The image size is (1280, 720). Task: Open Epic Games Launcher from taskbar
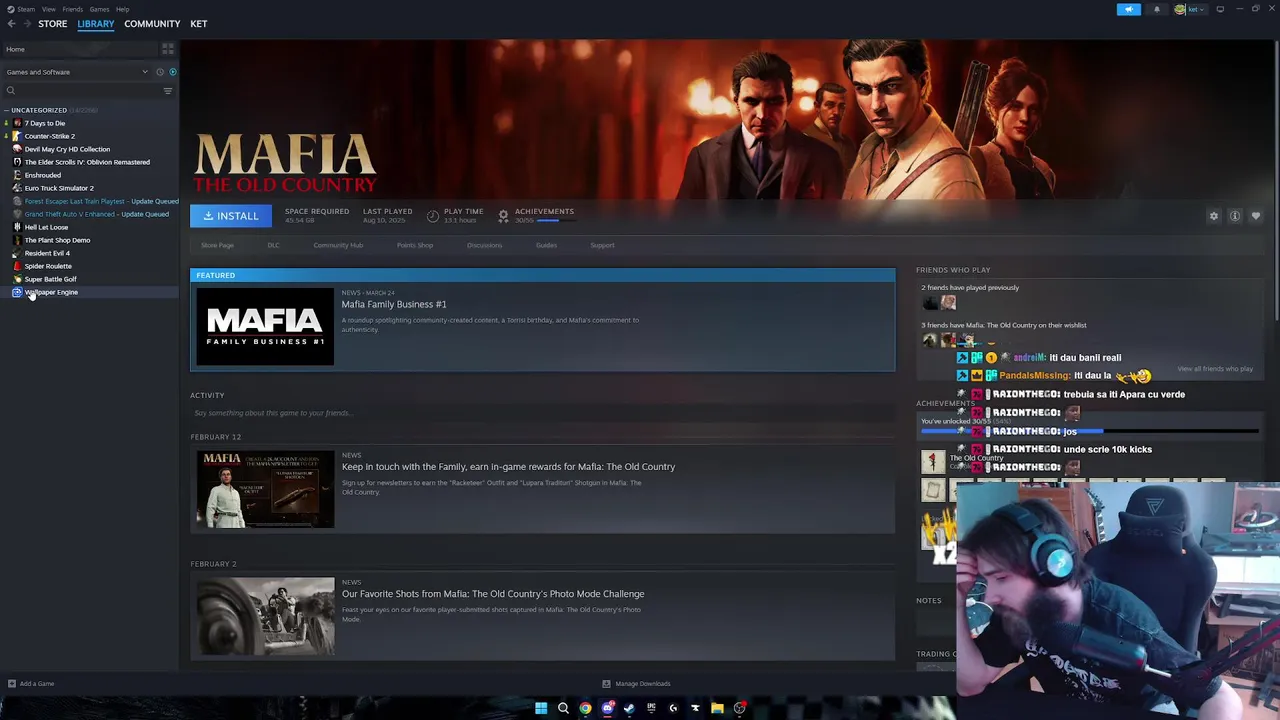pyautogui.click(x=651, y=708)
